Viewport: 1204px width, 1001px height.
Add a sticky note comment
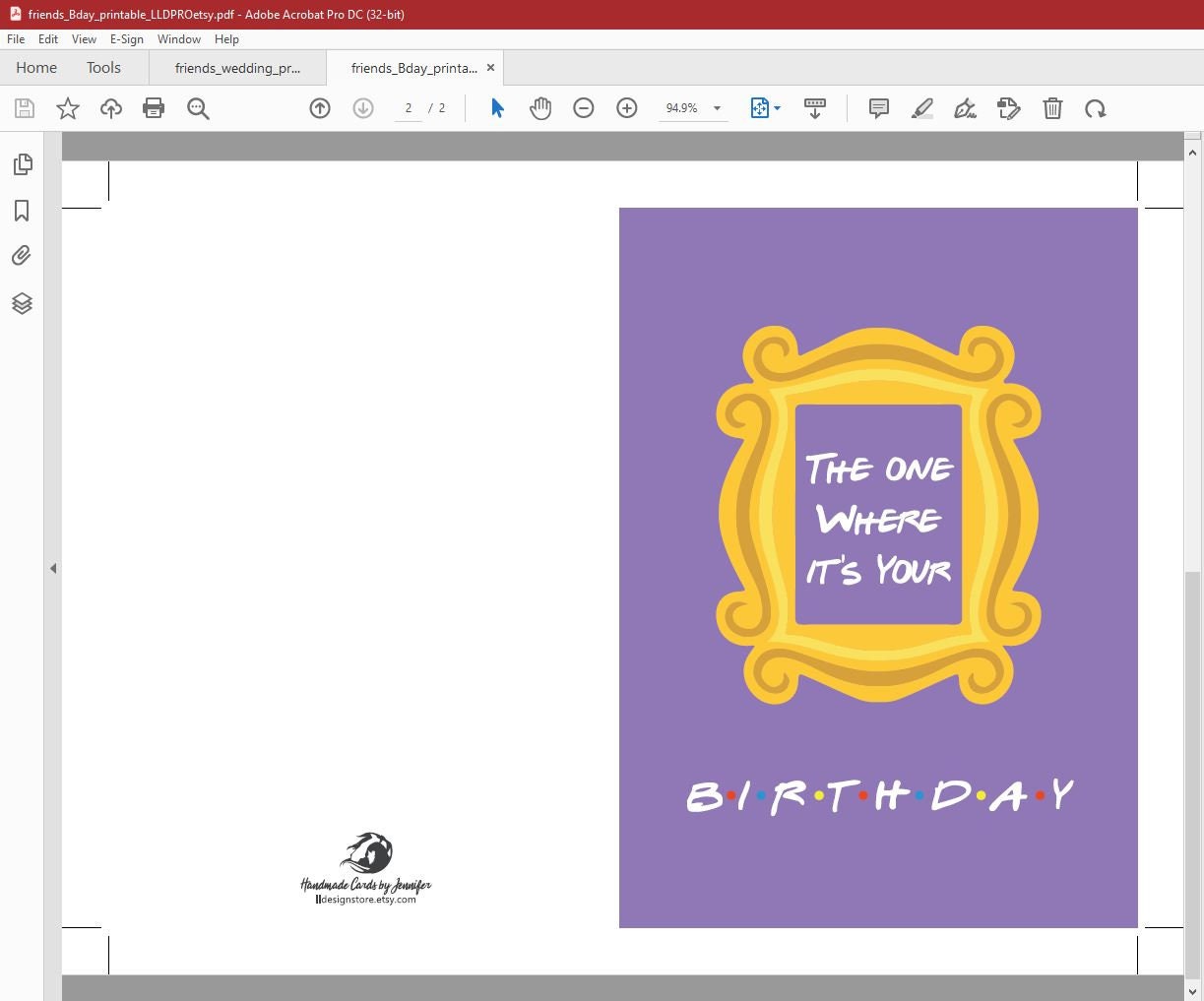pos(878,108)
